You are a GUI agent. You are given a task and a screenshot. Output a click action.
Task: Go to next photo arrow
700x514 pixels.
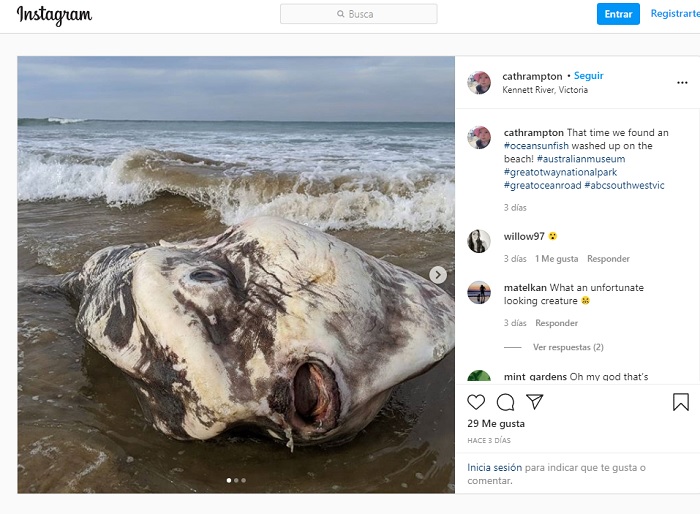pos(438,274)
